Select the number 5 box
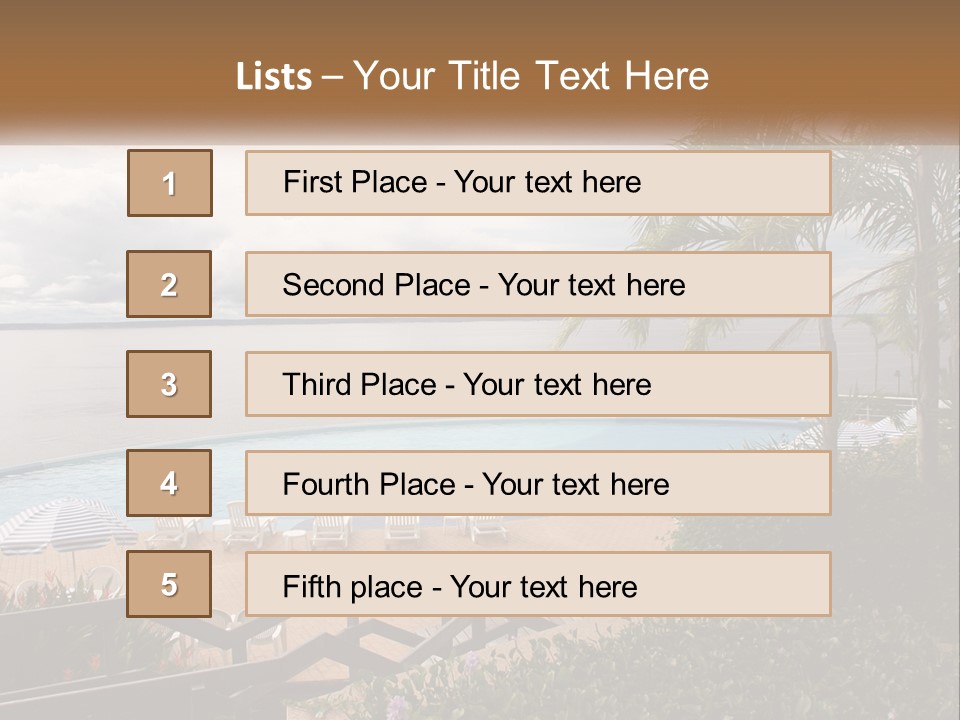The width and height of the screenshot is (960, 720). point(169,584)
